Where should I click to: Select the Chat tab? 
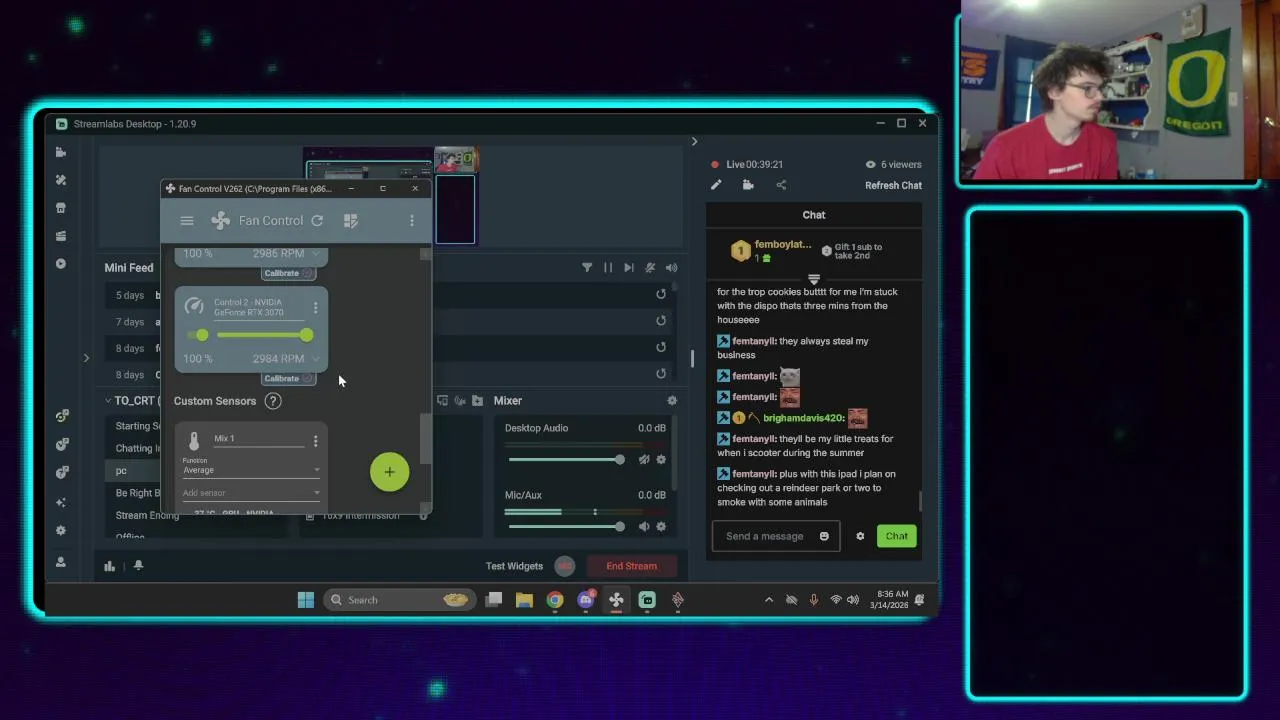[x=814, y=215]
